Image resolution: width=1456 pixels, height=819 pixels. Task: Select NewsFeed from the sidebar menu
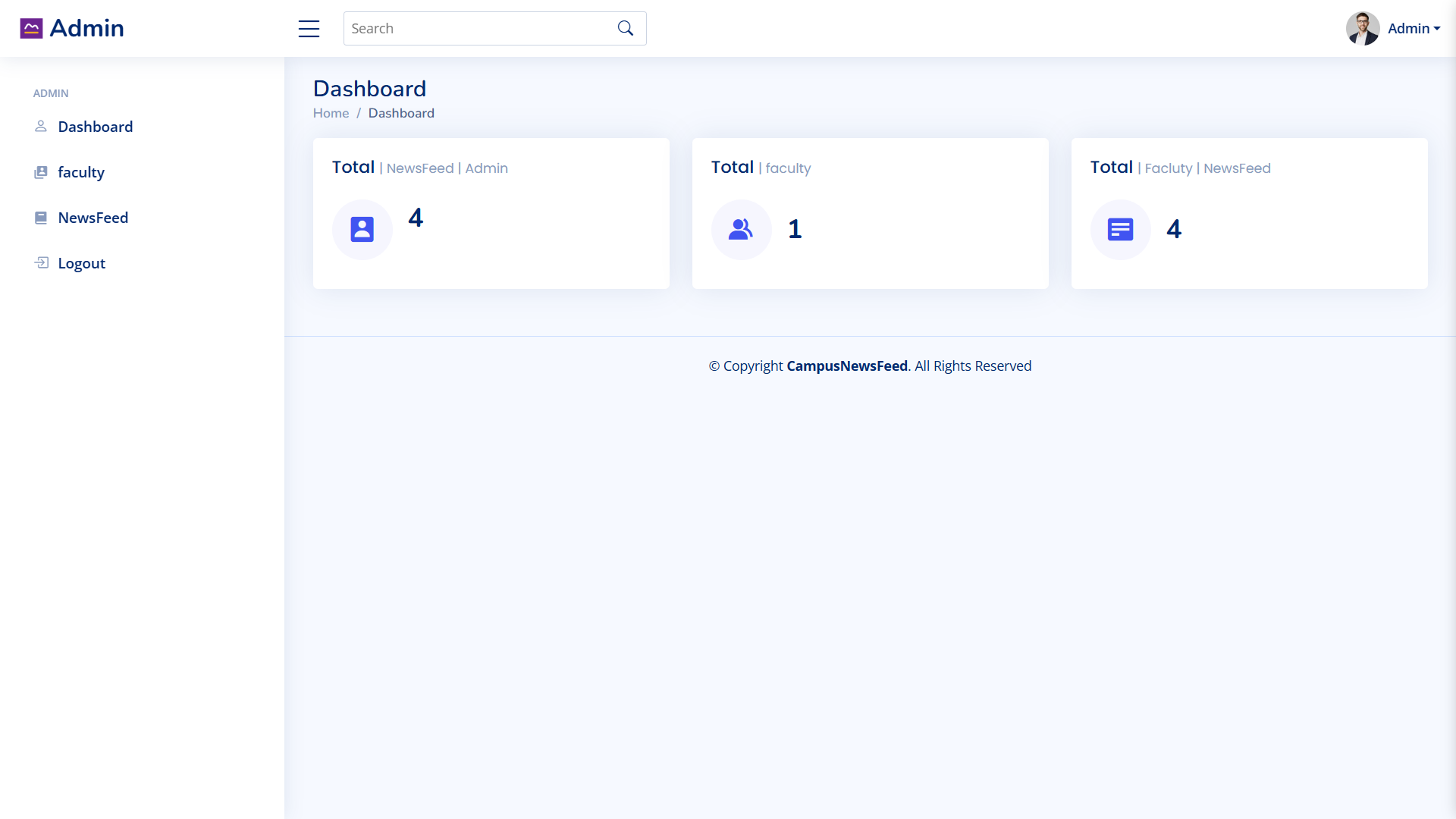tap(94, 218)
